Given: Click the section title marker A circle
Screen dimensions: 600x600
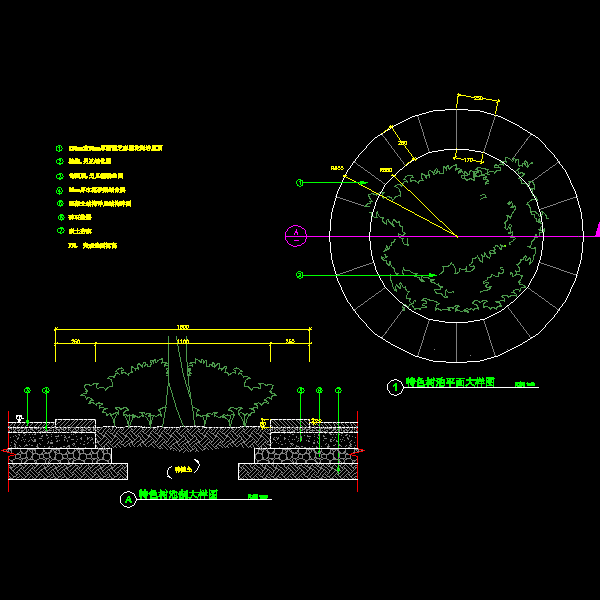Looking at the screenshot, I should [128, 500].
